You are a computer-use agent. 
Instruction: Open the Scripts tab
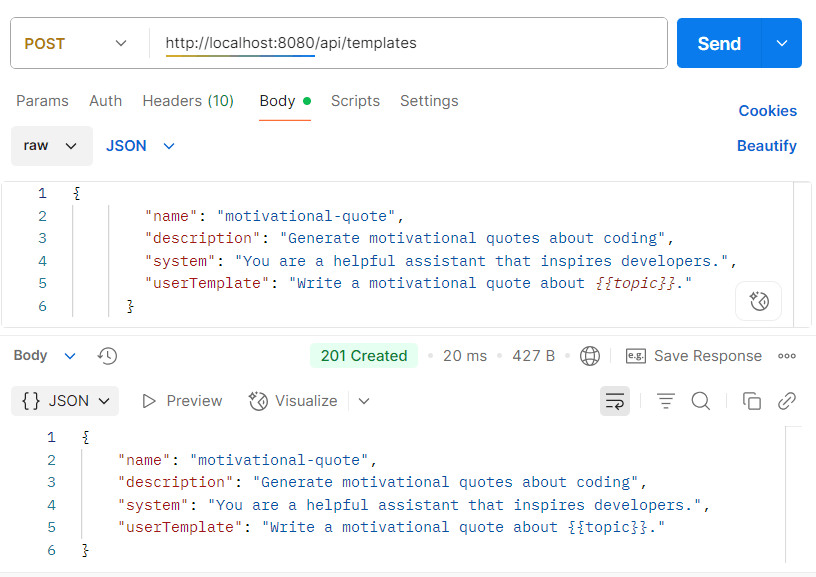tap(355, 101)
